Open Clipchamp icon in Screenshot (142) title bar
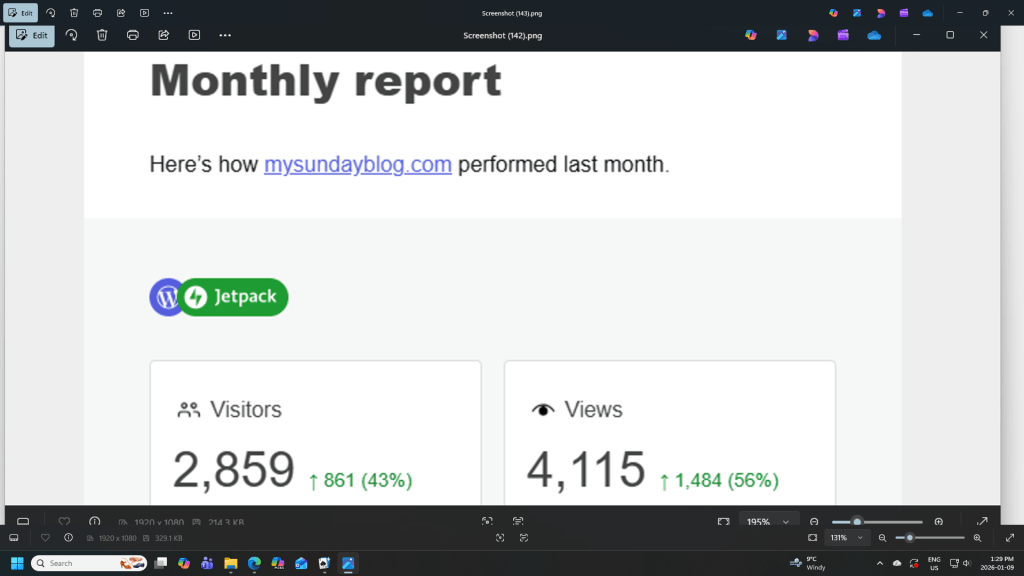 tap(843, 35)
